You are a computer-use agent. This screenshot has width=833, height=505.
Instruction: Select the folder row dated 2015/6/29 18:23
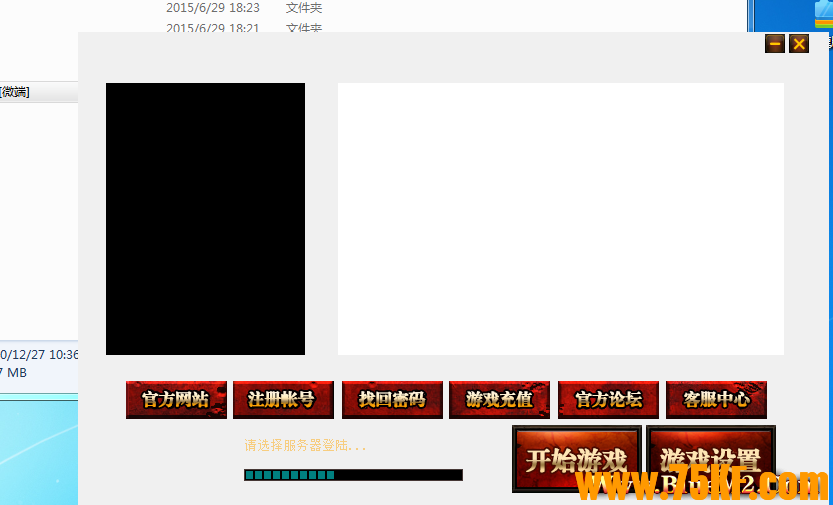click(213, 8)
